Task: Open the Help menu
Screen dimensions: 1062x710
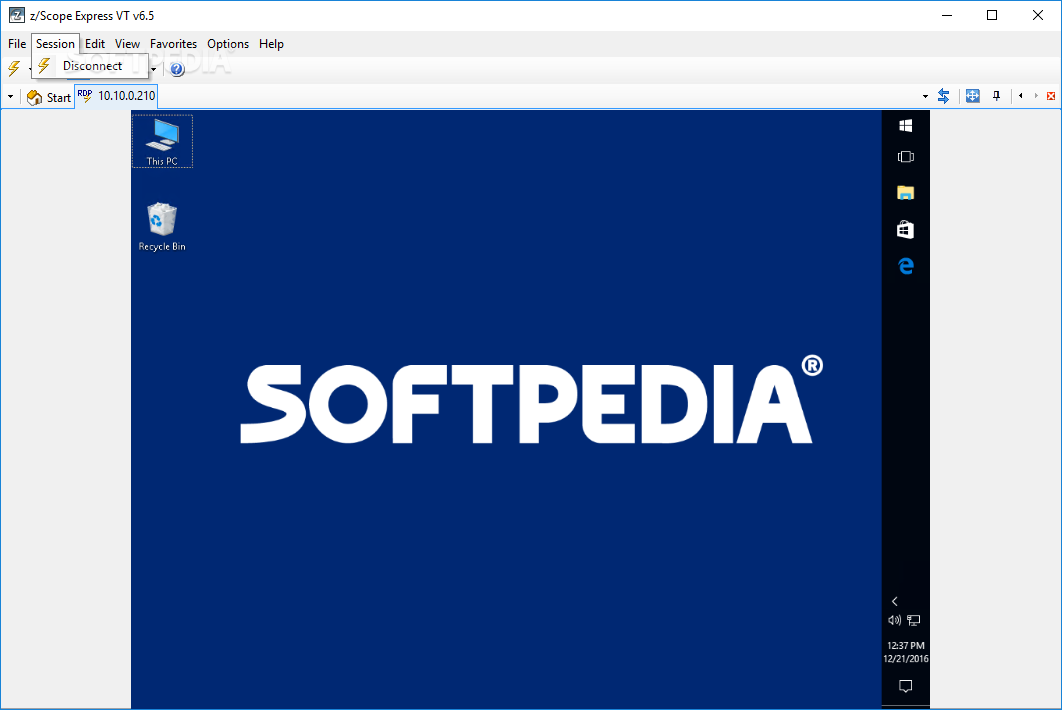Action: [x=271, y=43]
